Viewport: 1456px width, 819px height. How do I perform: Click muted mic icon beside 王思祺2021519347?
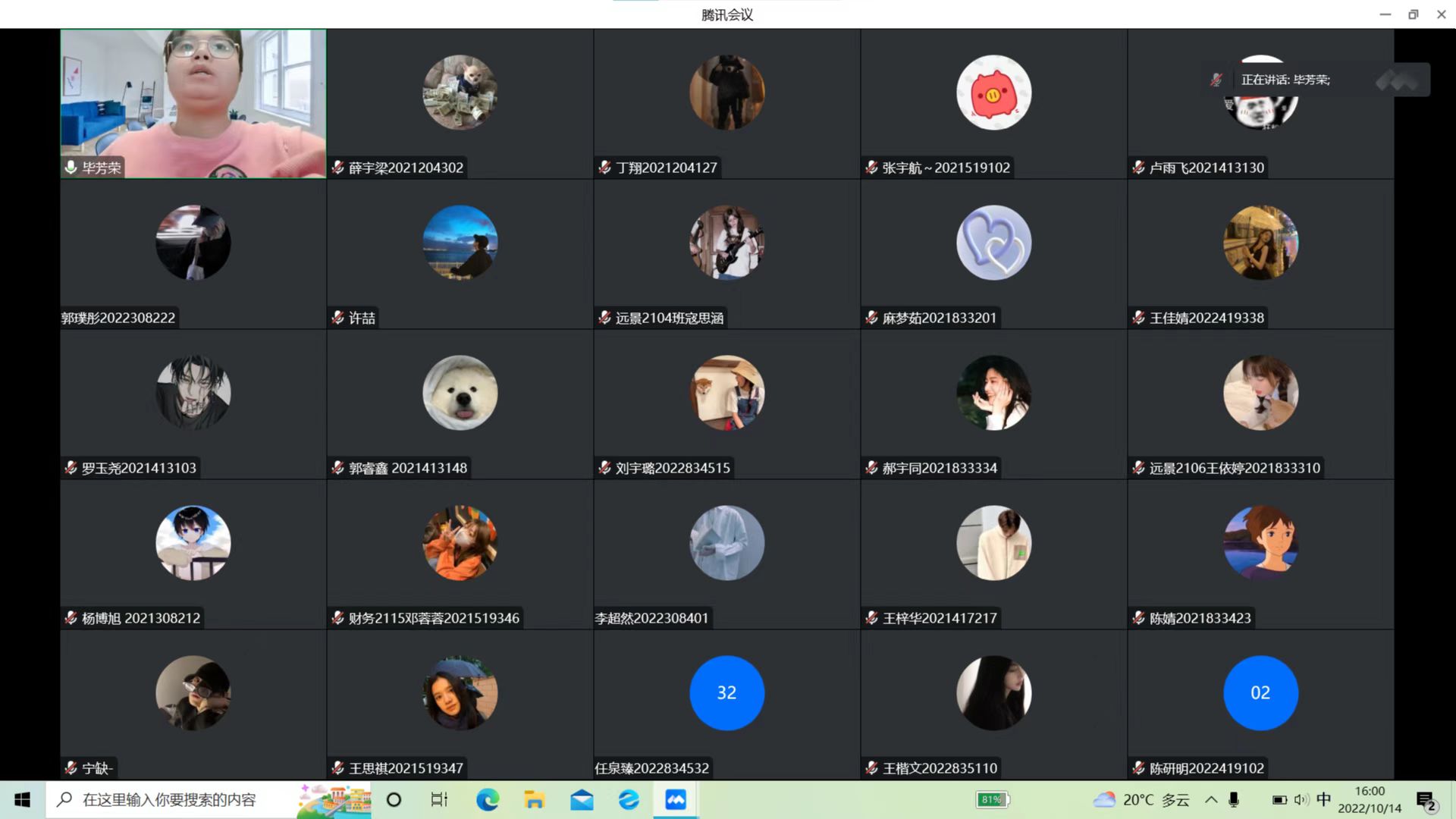[x=338, y=768]
